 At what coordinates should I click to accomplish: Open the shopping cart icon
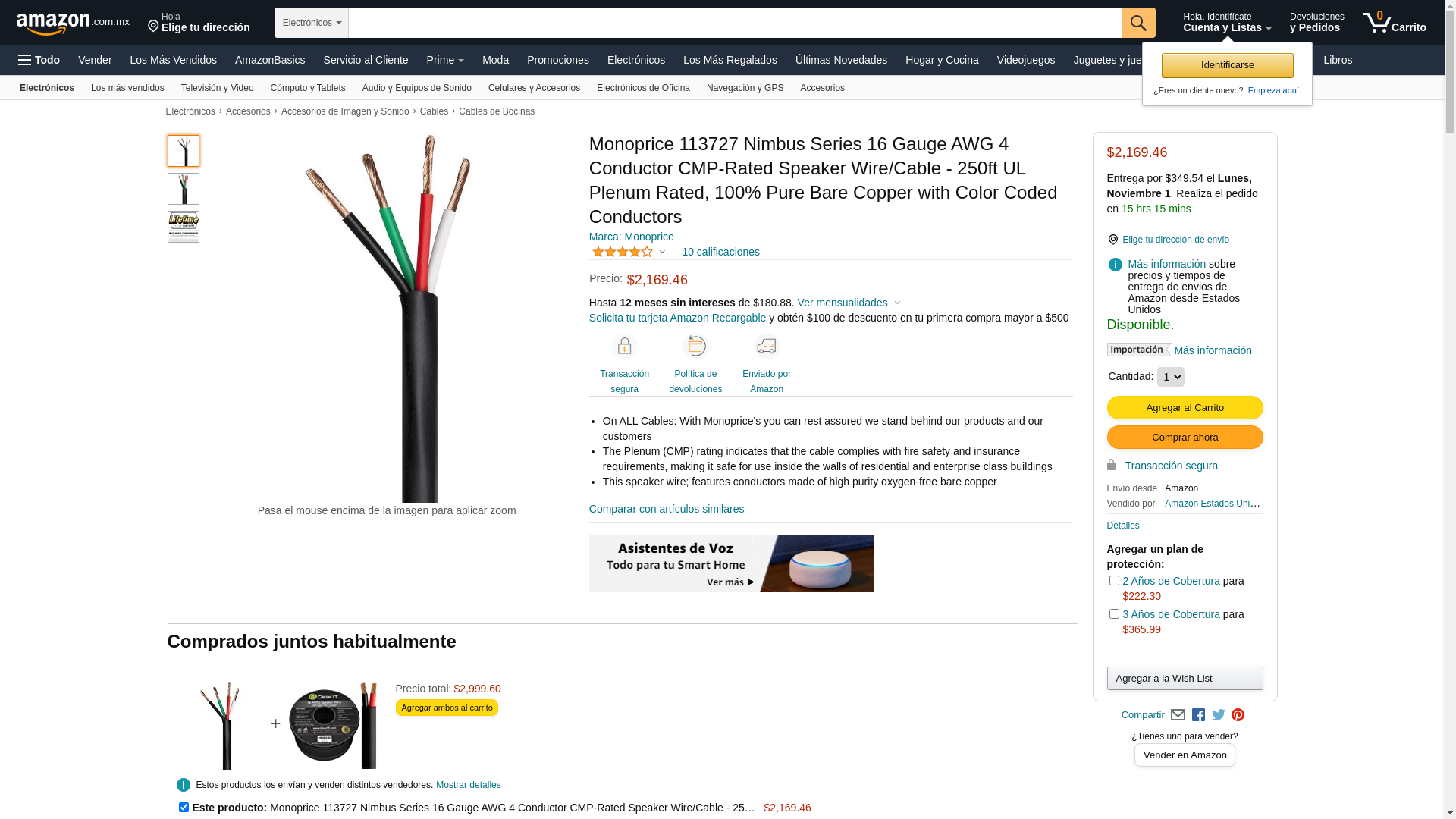click(1394, 23)
